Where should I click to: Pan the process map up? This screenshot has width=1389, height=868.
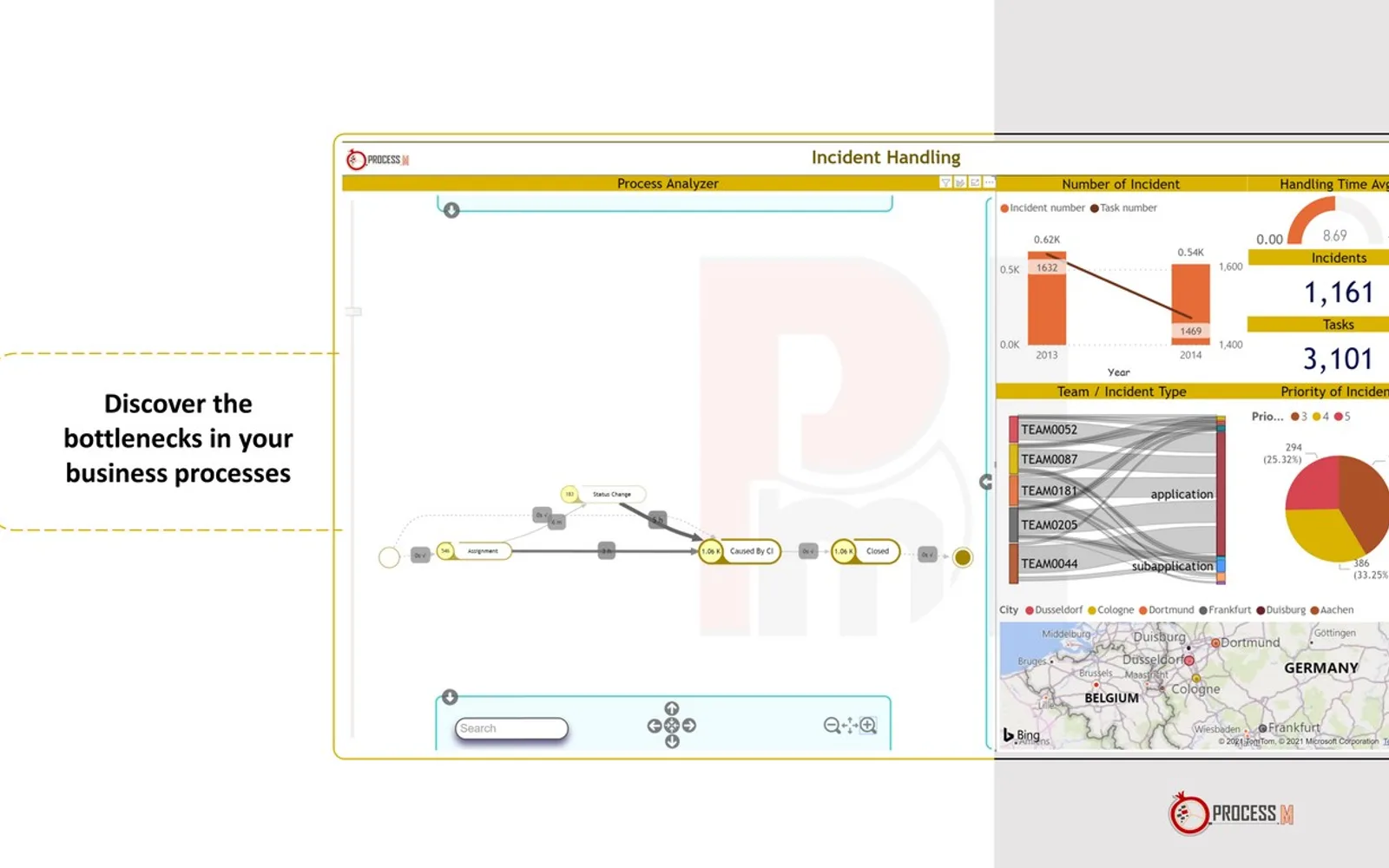(672, 709)
